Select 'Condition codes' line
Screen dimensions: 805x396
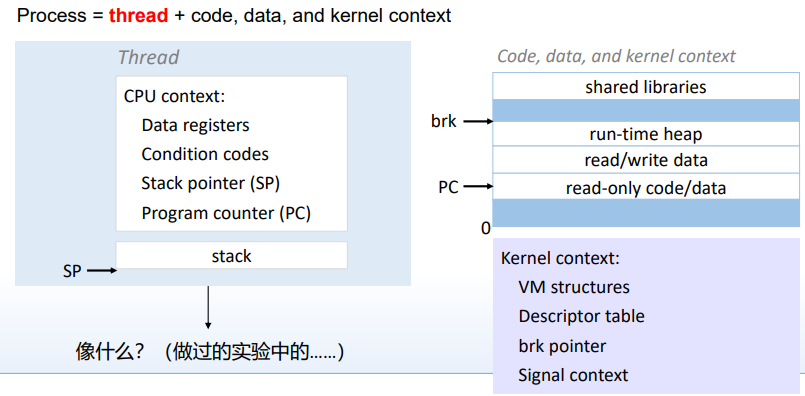(x=205, y=154)
